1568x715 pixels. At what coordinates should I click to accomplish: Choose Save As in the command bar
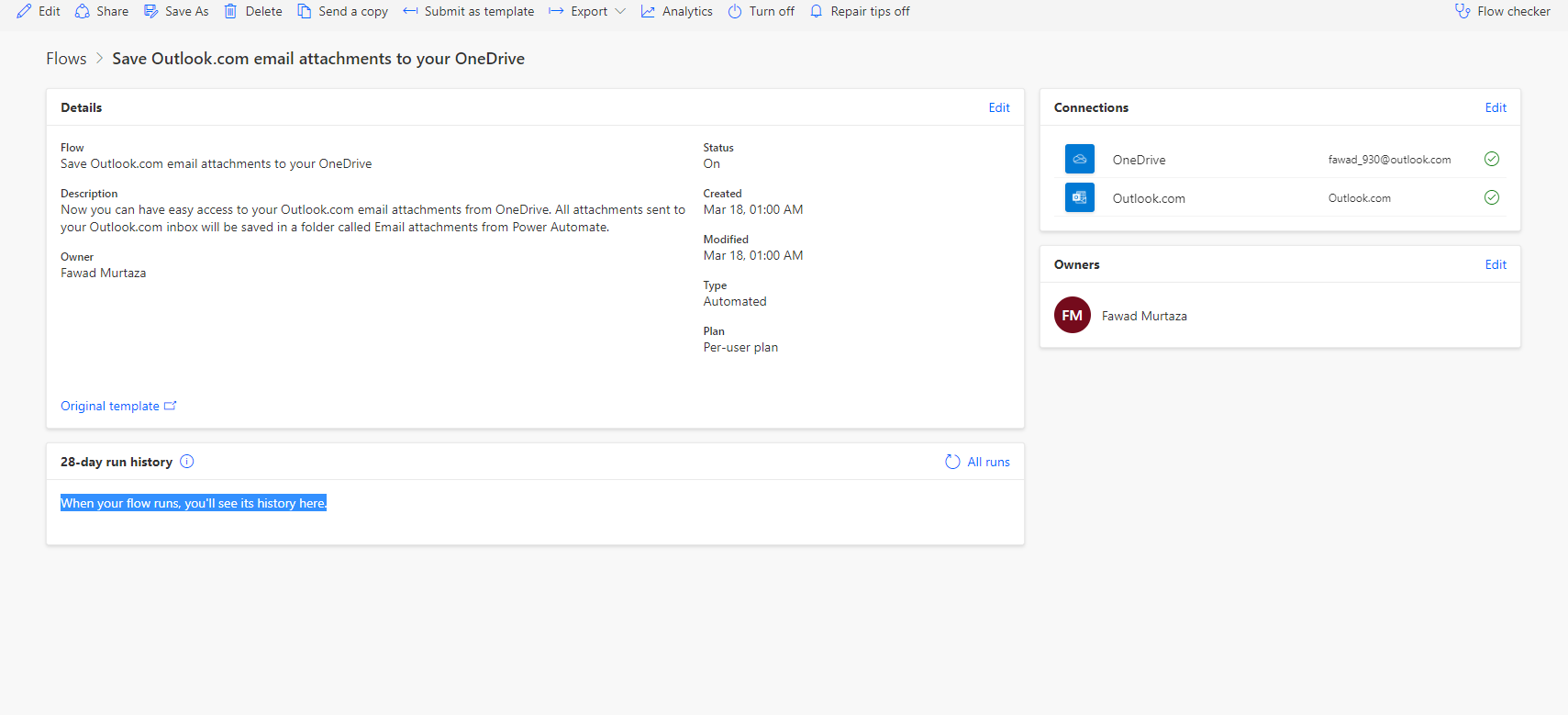click(176, 11)
